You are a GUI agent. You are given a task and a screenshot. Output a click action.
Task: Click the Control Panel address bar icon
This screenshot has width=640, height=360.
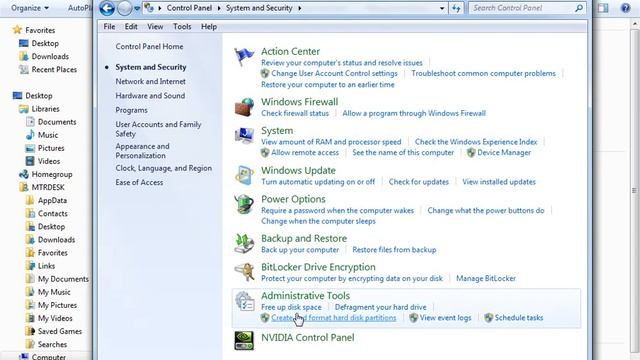149,8
